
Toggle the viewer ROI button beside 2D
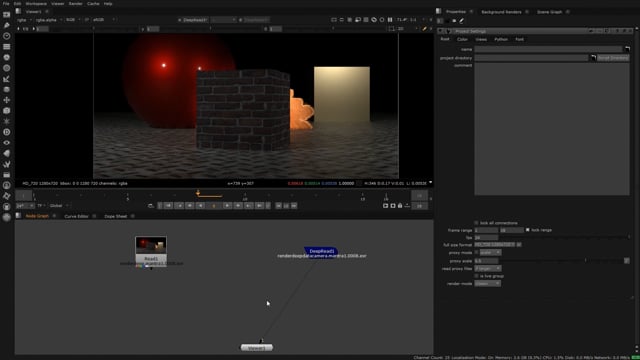[391, 29]
